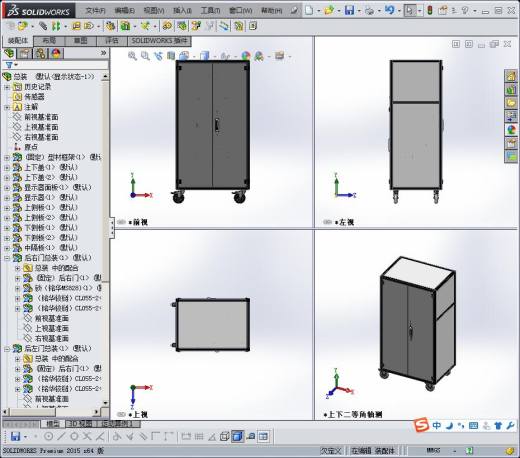Switch to the 草图 command tab
The height and width of the screenshot is (458, 520).
pos(80,41)
